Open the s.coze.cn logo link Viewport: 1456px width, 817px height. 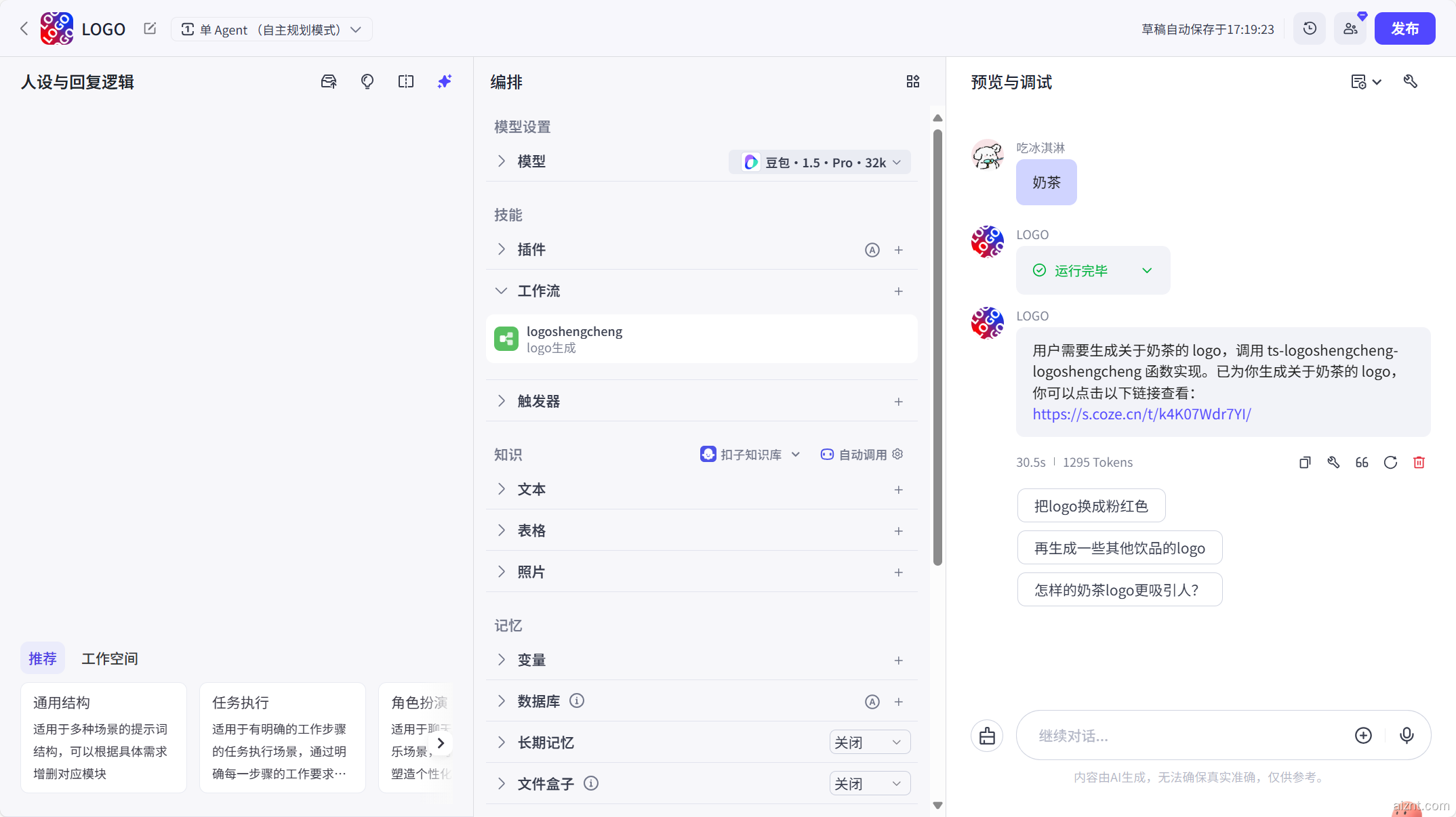click(x=1141, y=414)
